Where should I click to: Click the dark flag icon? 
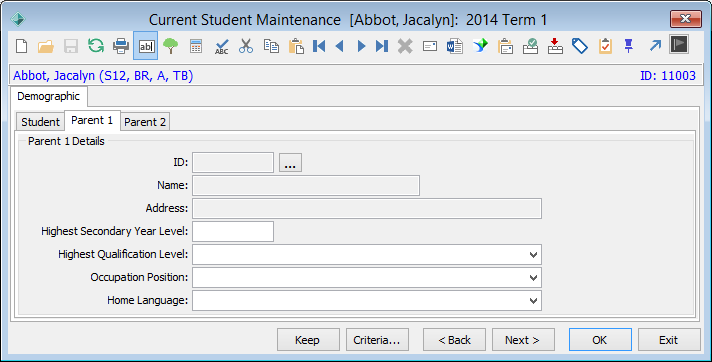(679, 45)
